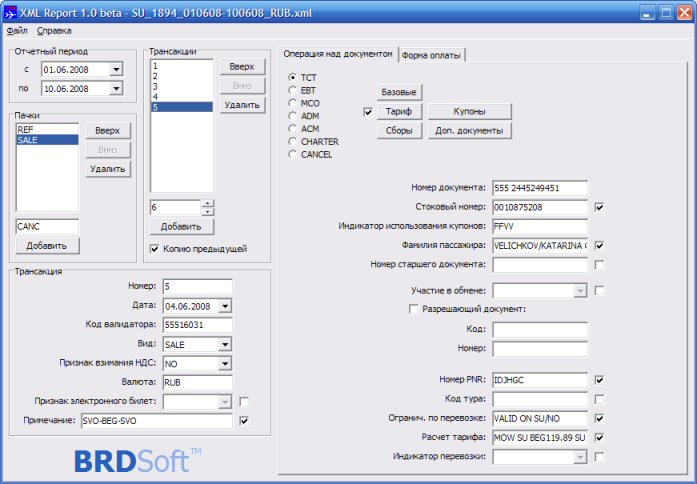Open the Справка menu
Viewport: 697px width, 484px height.
click(54, 31)
